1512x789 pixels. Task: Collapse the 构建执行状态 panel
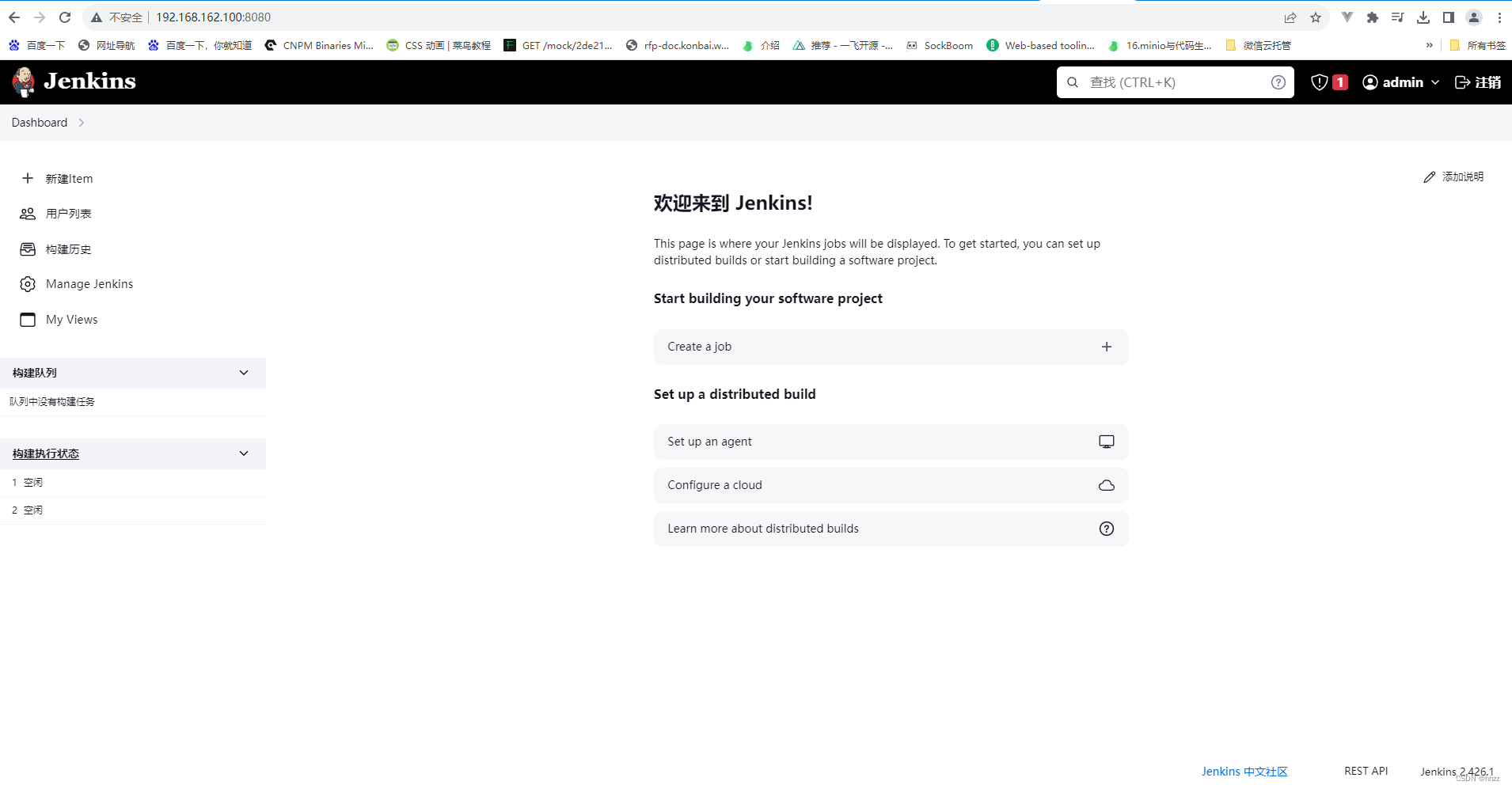[x=244, y=453]
